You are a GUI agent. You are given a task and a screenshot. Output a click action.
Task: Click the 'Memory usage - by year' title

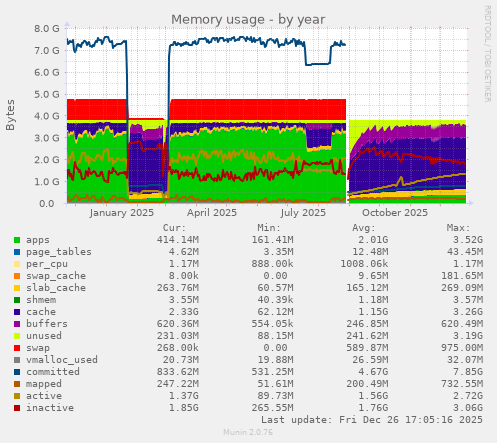[248, 20]
